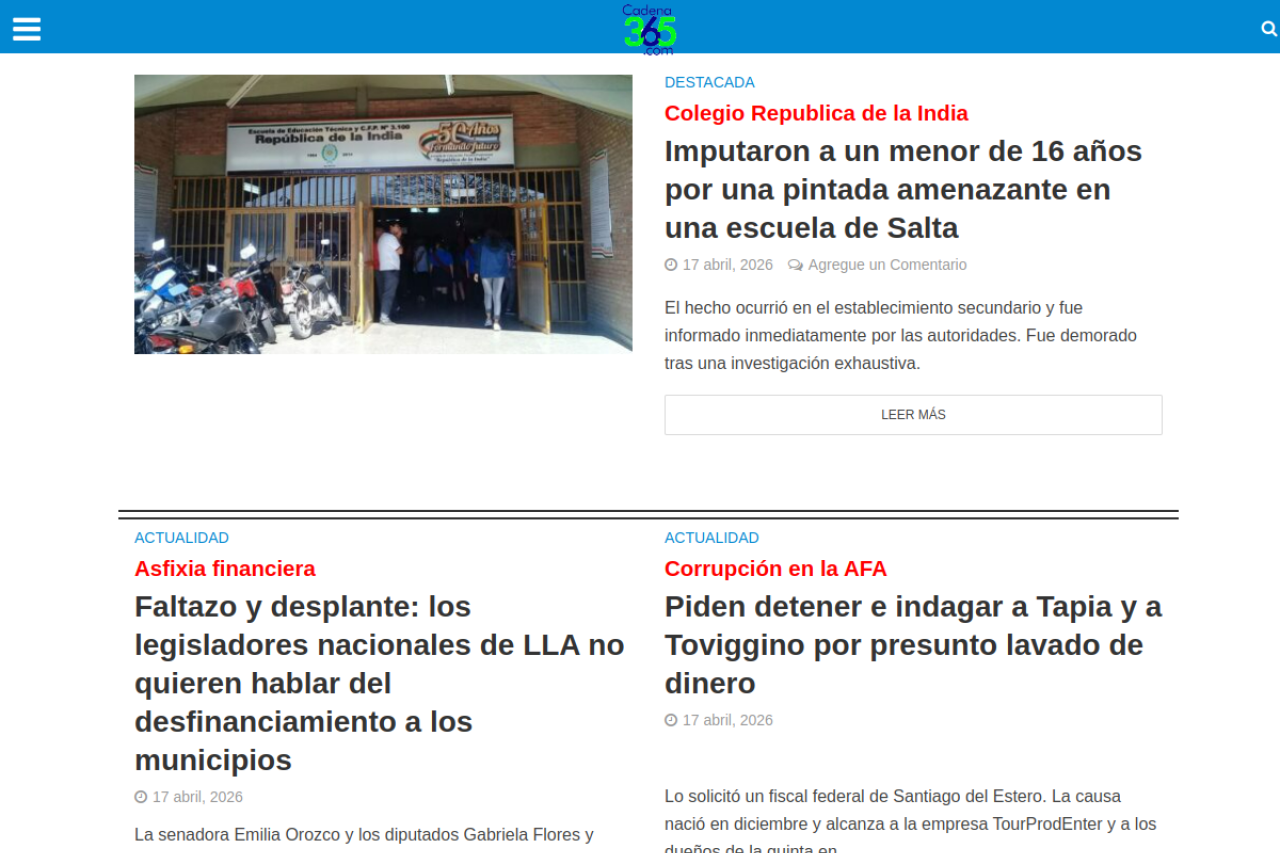1280x853 pixels.
Task: Click the Asfixia financiera red subtitle
Action: click(x=225, y=569)
